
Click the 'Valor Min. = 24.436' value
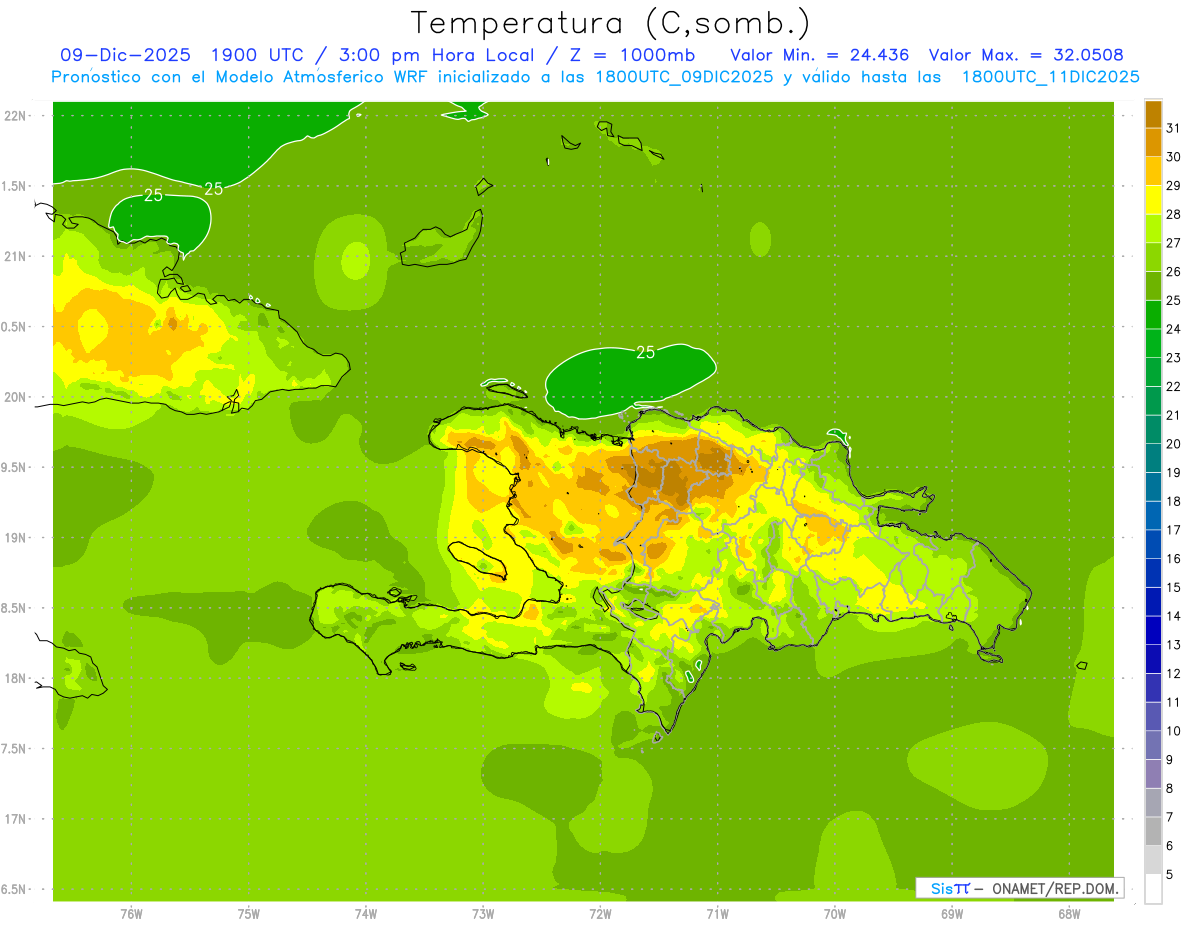pyautogui.click(x=820, y=55)
